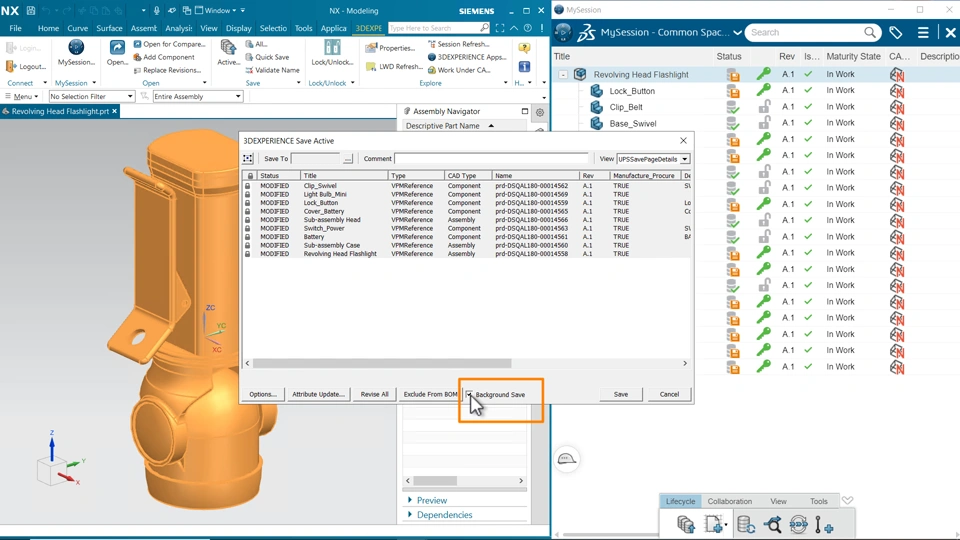Click the horizontal scrollbar in save dialog table
Screen dimensions: 960x540
pos(382,363)
